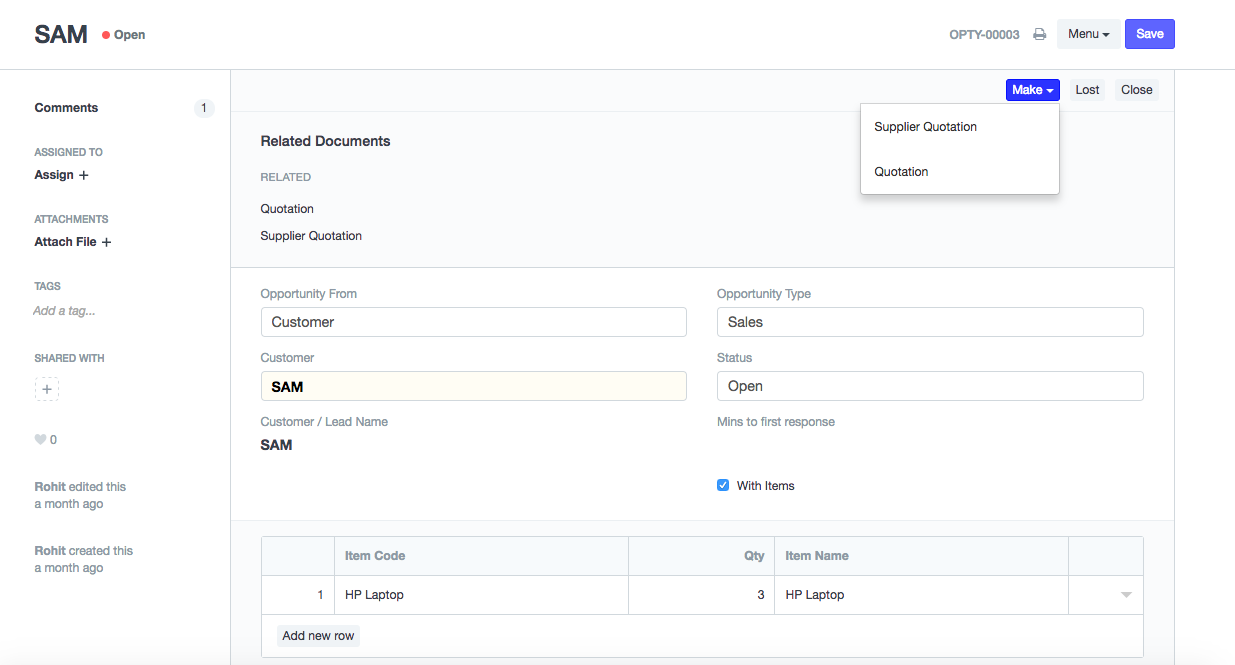This screenshot has height=665, width=1235.
Task: Click the dashed plus box under Shared With
Action: point(47,389)
